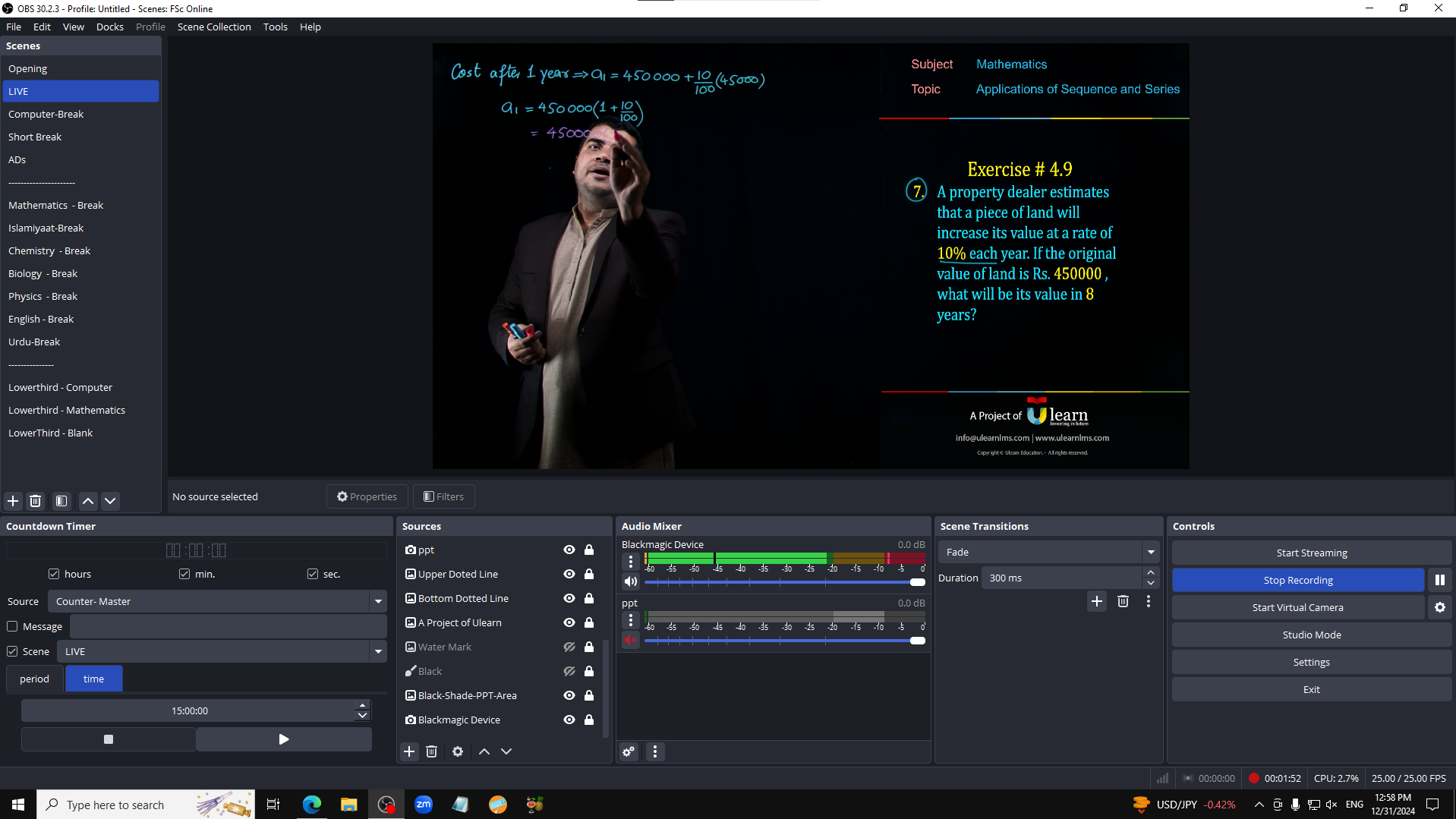Uncheck the hours checkbox
The width and height of the screenshot is (1456, 819).
(54, 574)
